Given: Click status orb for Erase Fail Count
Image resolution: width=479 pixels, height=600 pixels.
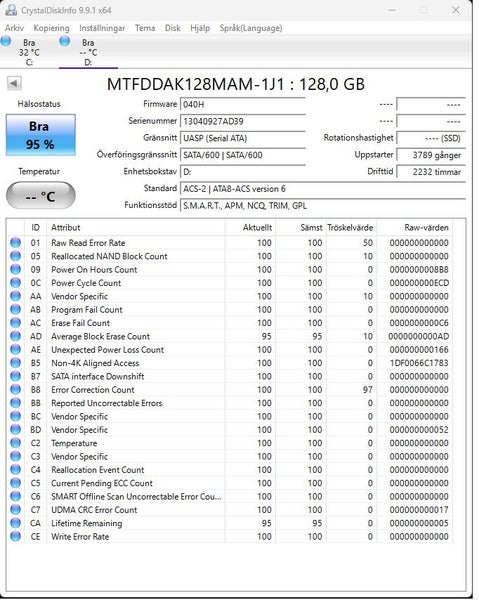Looking at the screenshot, I should (x=15, y=323).
